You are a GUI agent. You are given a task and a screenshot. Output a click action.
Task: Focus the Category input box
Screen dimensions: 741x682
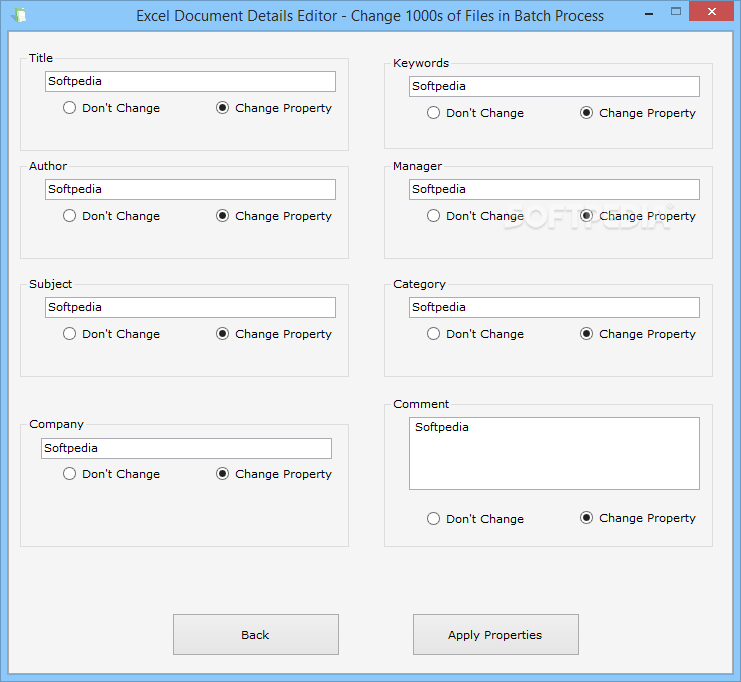(x=554, y=307)
